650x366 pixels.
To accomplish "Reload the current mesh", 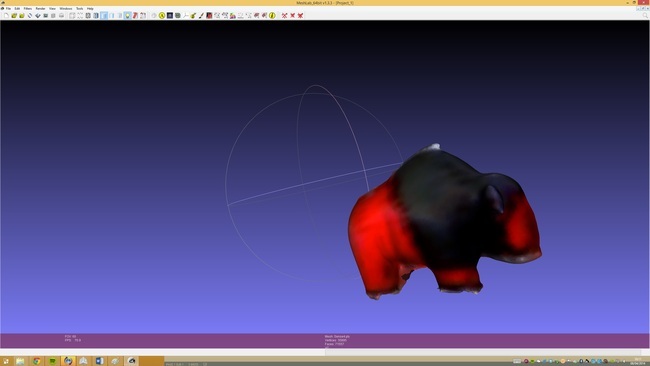I will click(x=30, y=15).
